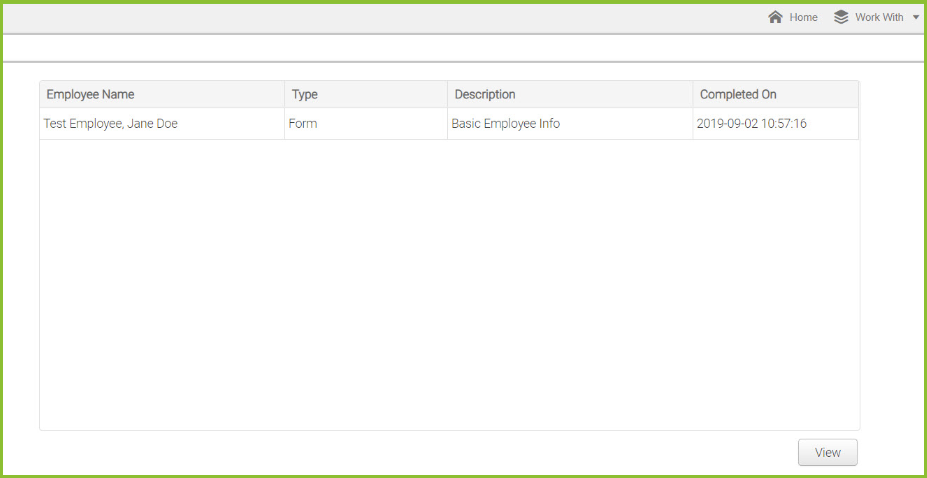The width and height of the screenshot is (927, 478).
Task: Sort by Description column header
Action: (x=570, y=95)
